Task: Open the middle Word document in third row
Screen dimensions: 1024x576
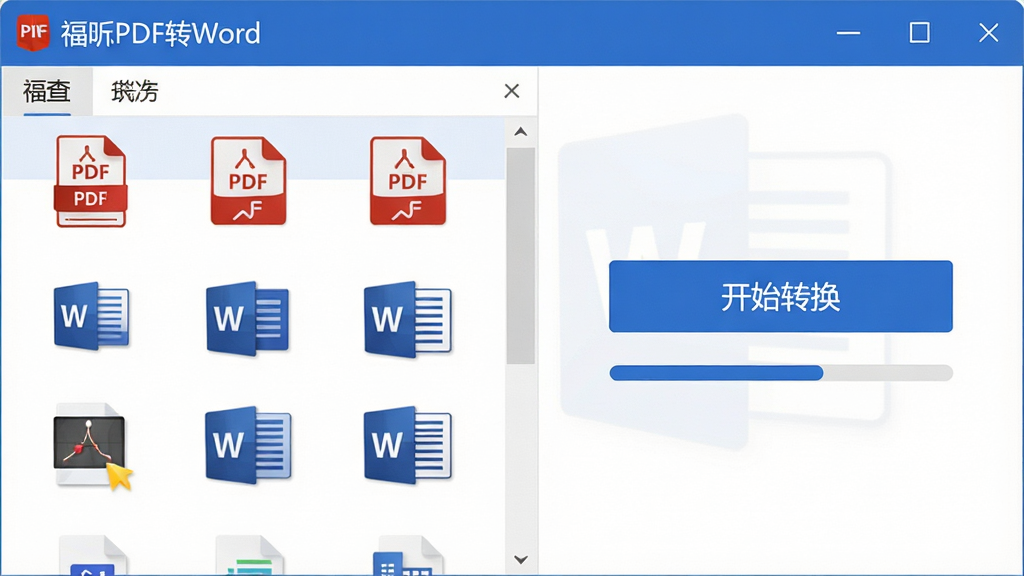Action: [x=248, y=445]
